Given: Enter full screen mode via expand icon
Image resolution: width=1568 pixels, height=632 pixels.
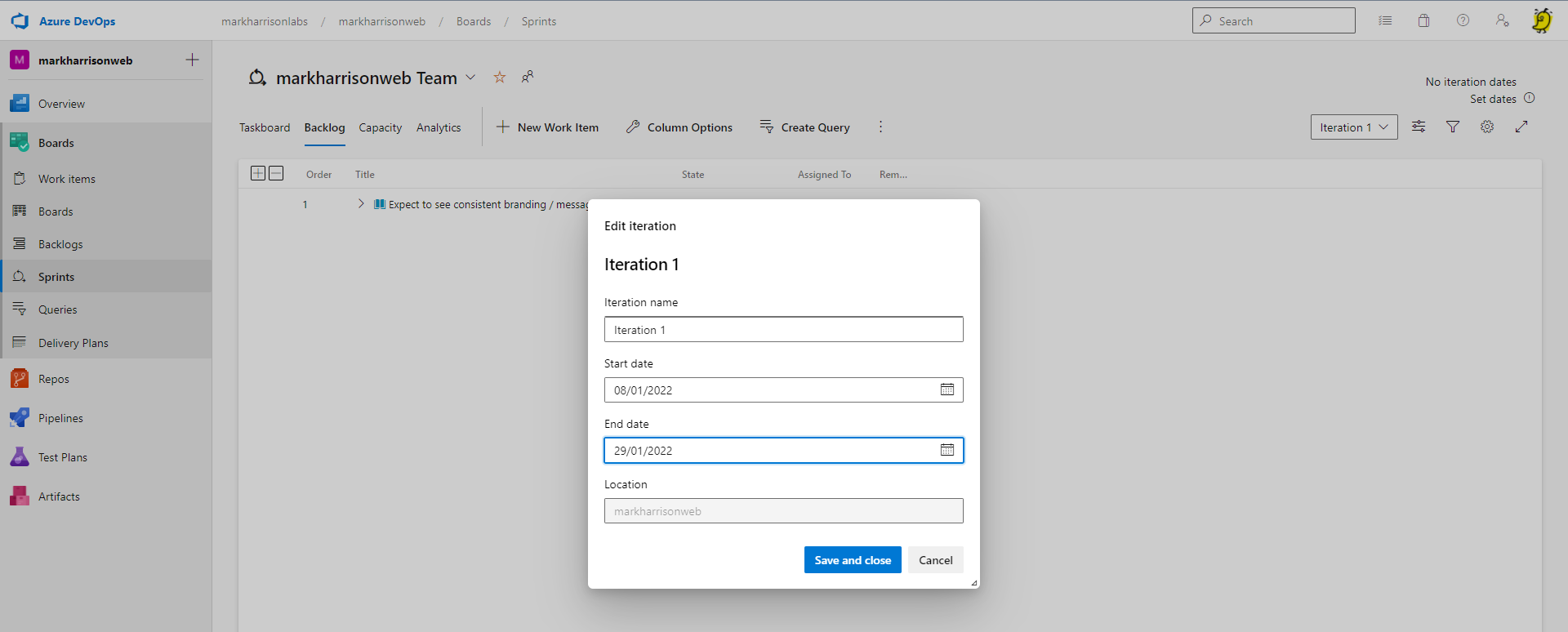Looking at the screenshot, I should pyautogui.click(x=1521, y=127).
